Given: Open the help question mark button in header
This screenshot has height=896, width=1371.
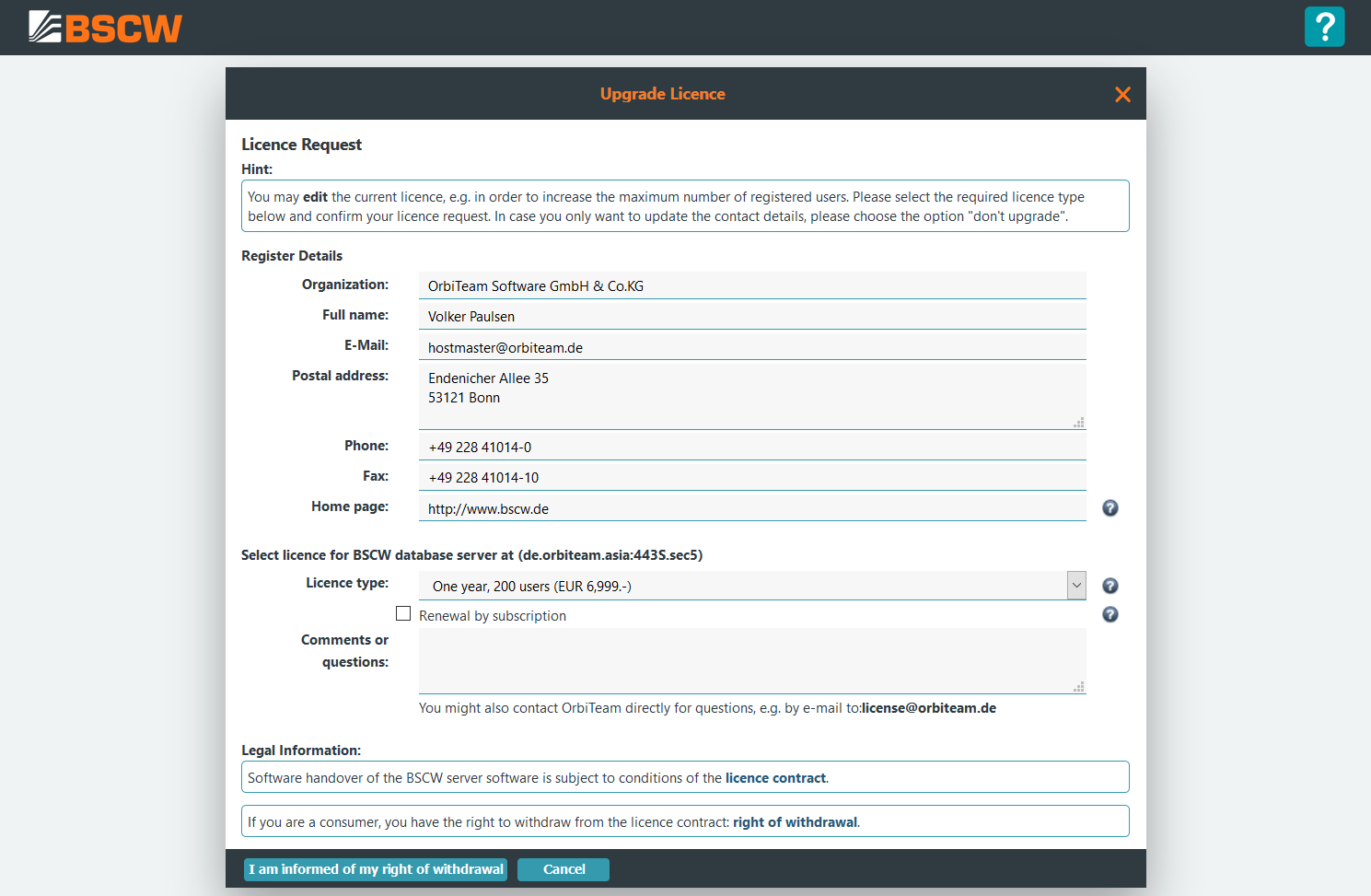Looking at the screenshot, I should coord(1324,27).
